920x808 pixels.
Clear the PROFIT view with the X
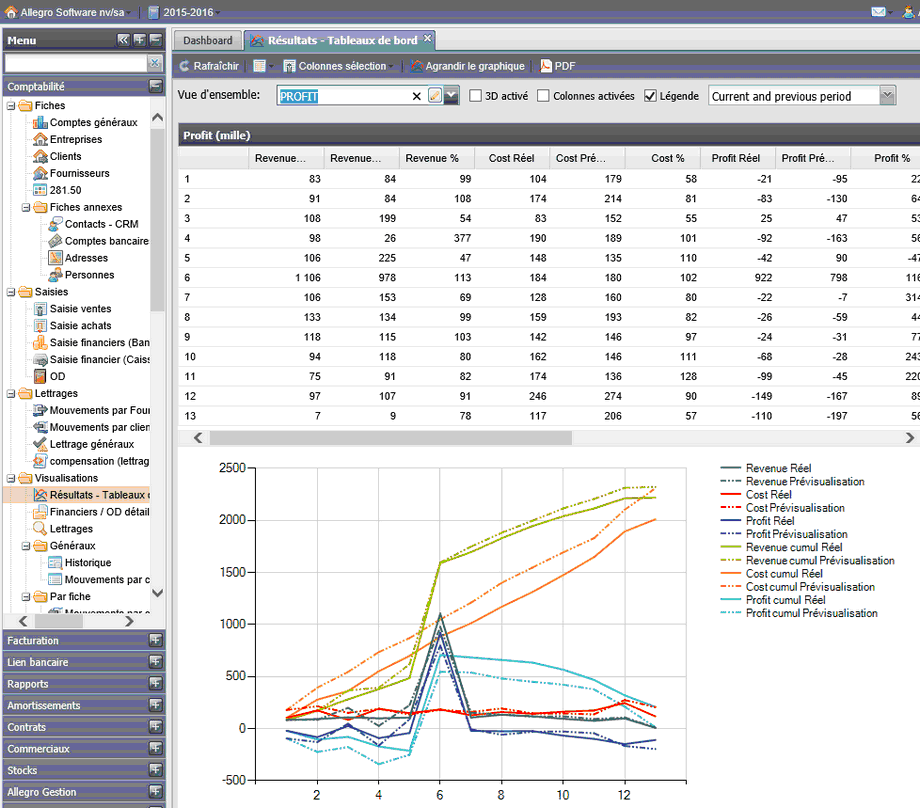click(x=417, y=96)
